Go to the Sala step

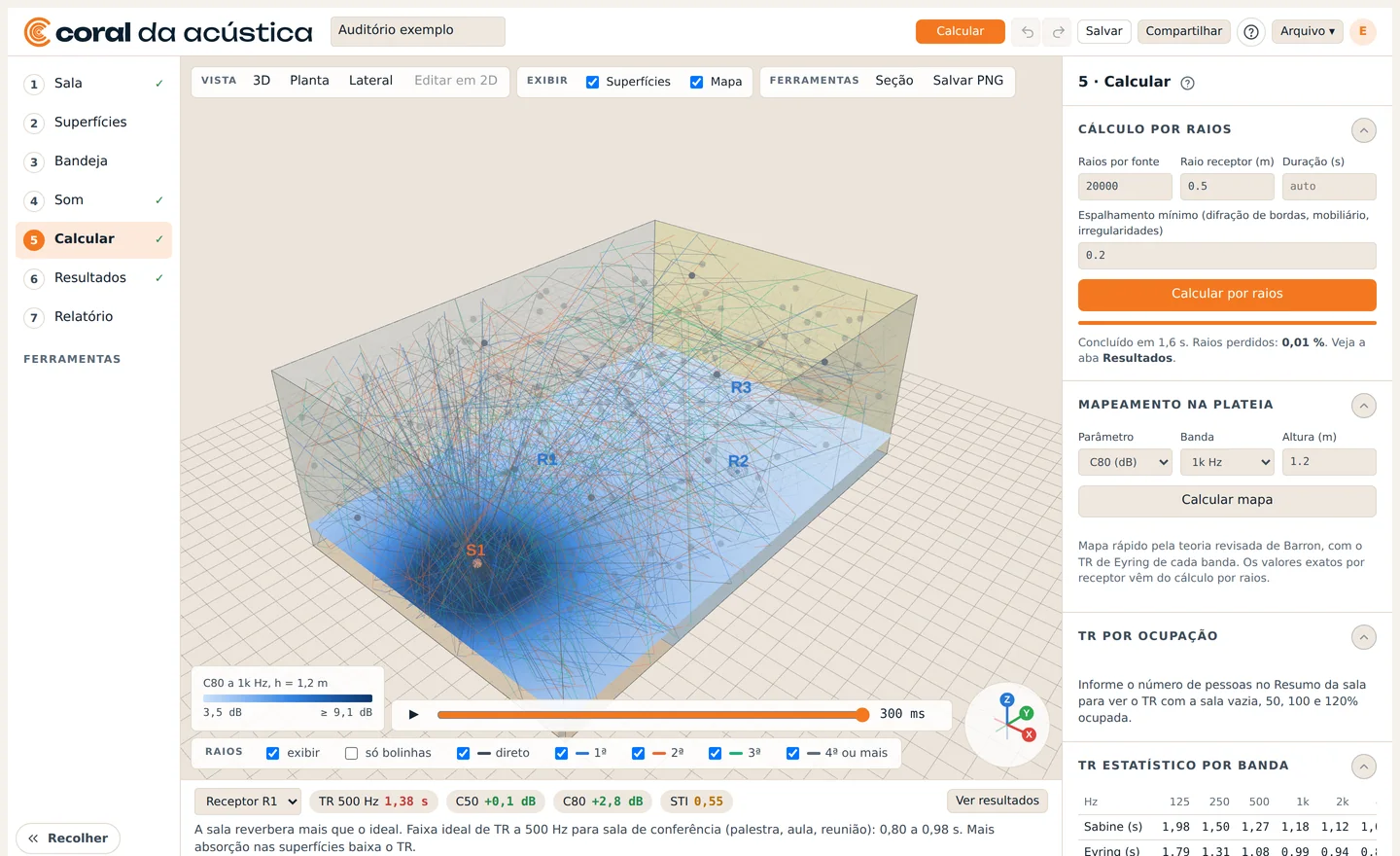tap(93, 84)
